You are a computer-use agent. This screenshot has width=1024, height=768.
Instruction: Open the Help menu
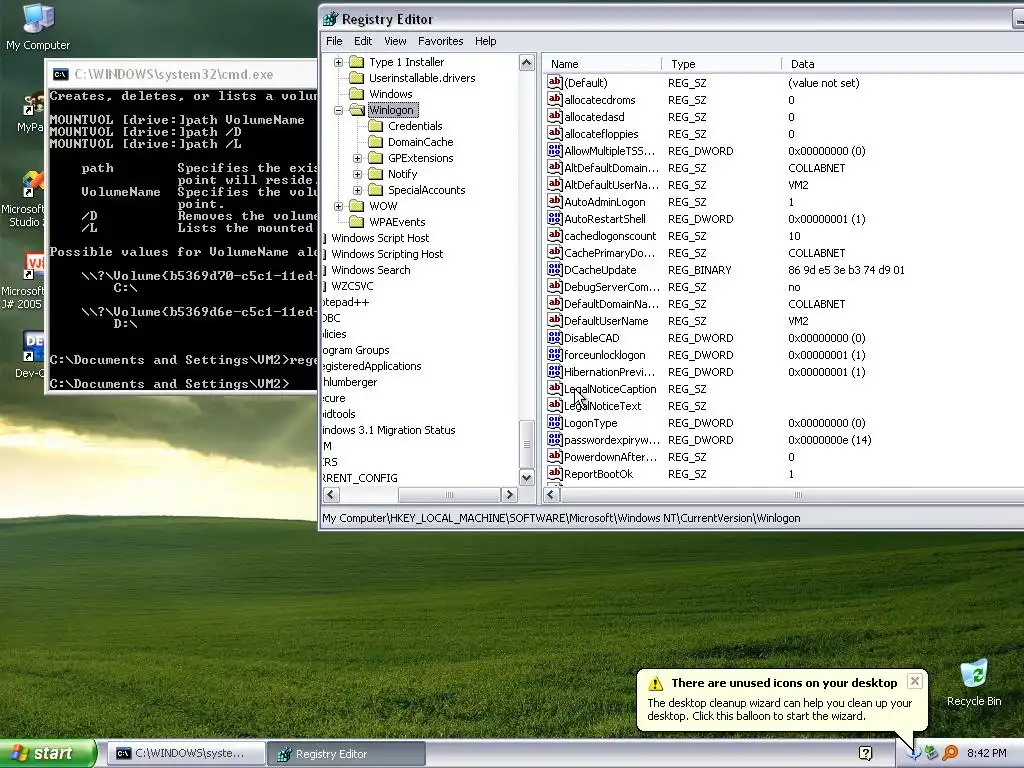[x=485, y=41]
